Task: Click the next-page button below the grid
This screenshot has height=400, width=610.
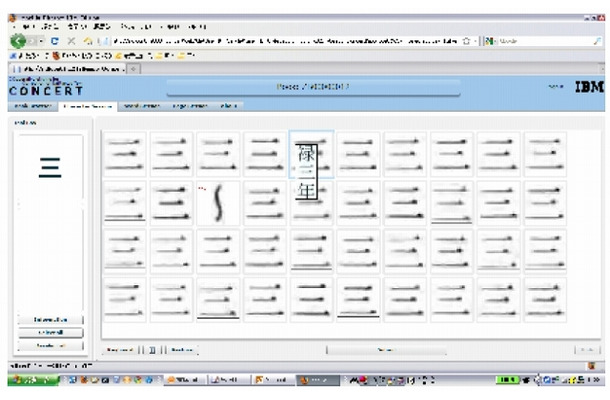Action: point(182,350)
